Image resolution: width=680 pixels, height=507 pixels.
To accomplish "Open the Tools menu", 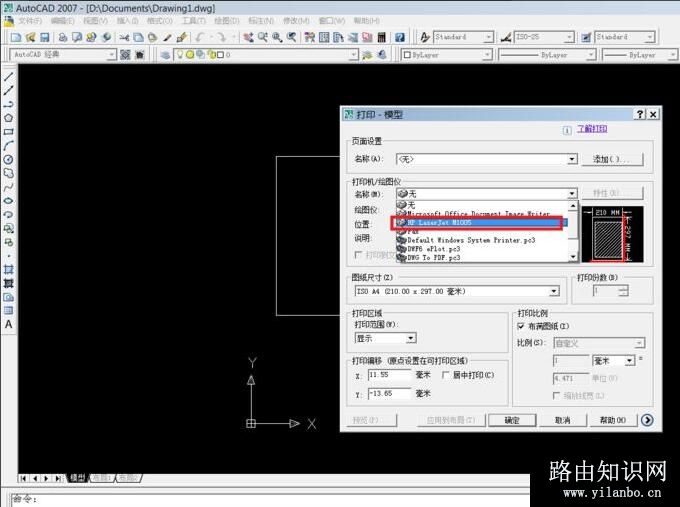I will point(193,21).
